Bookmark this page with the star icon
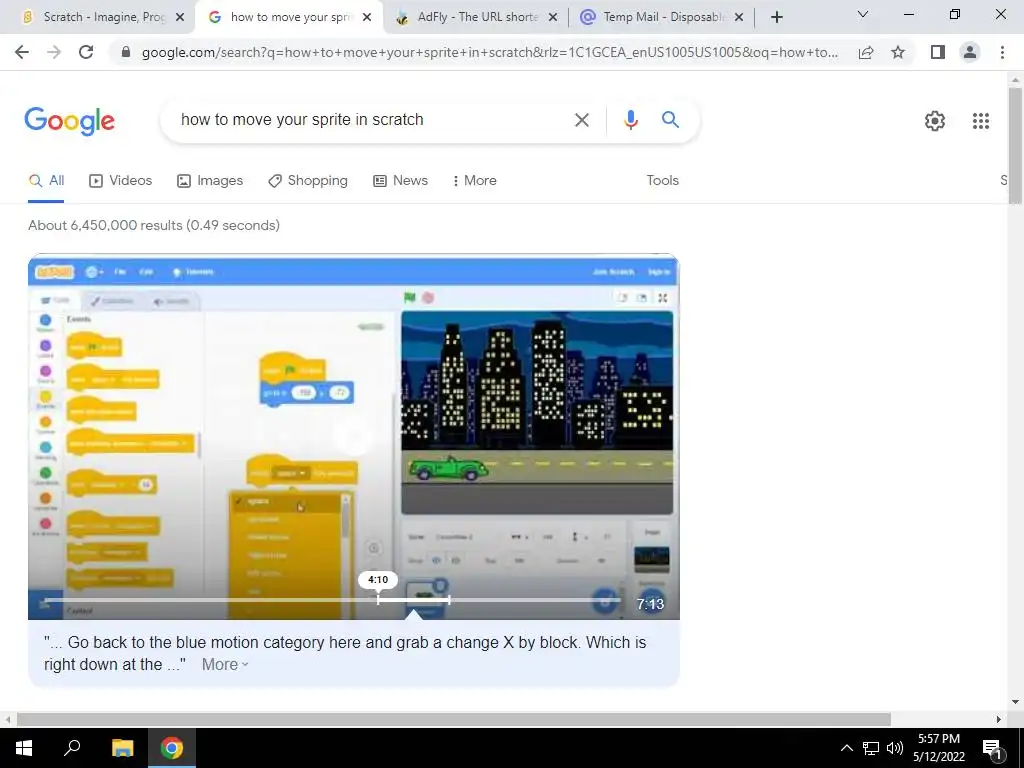Image resolution: width=1024 pixels, height=768 pixels. 898,52
